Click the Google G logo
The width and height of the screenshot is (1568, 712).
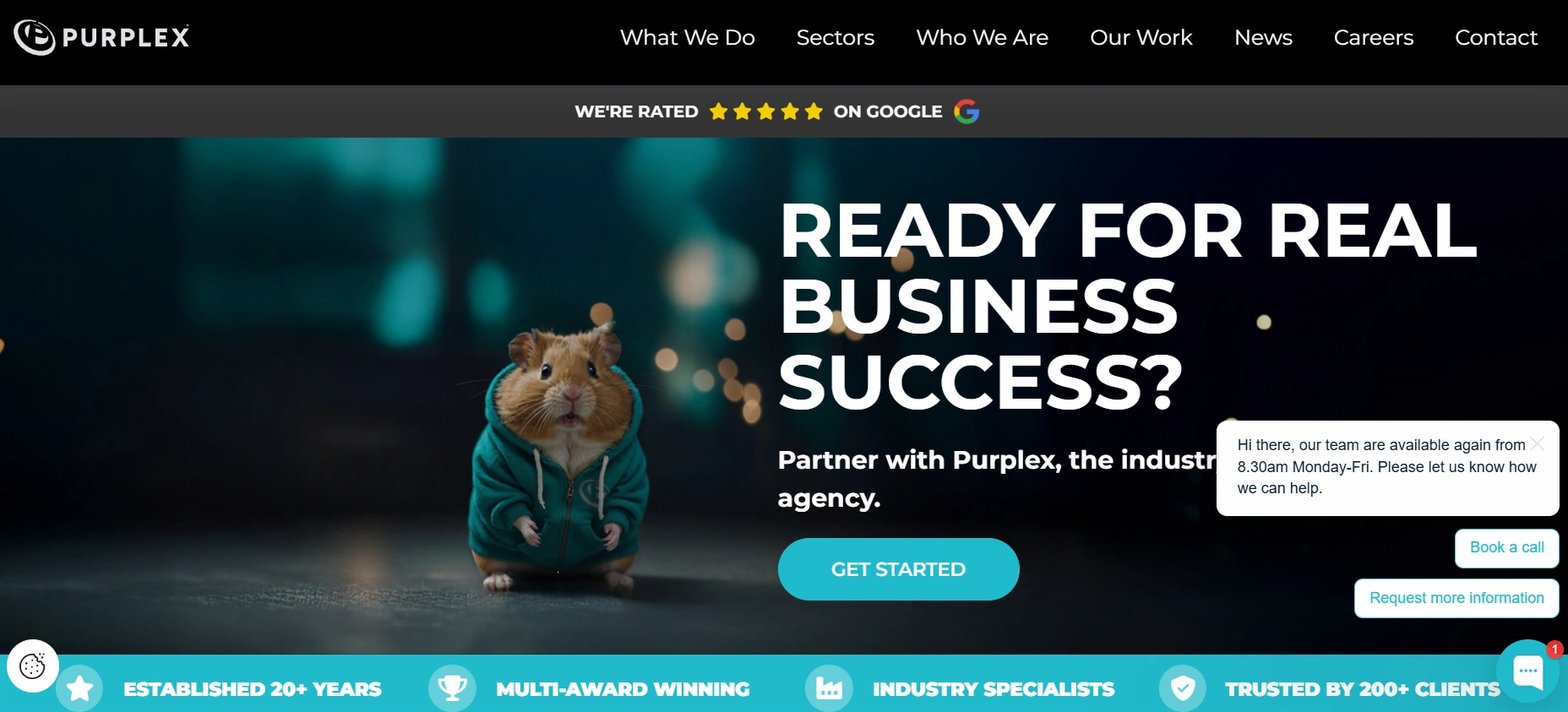(x=966, y=111)
